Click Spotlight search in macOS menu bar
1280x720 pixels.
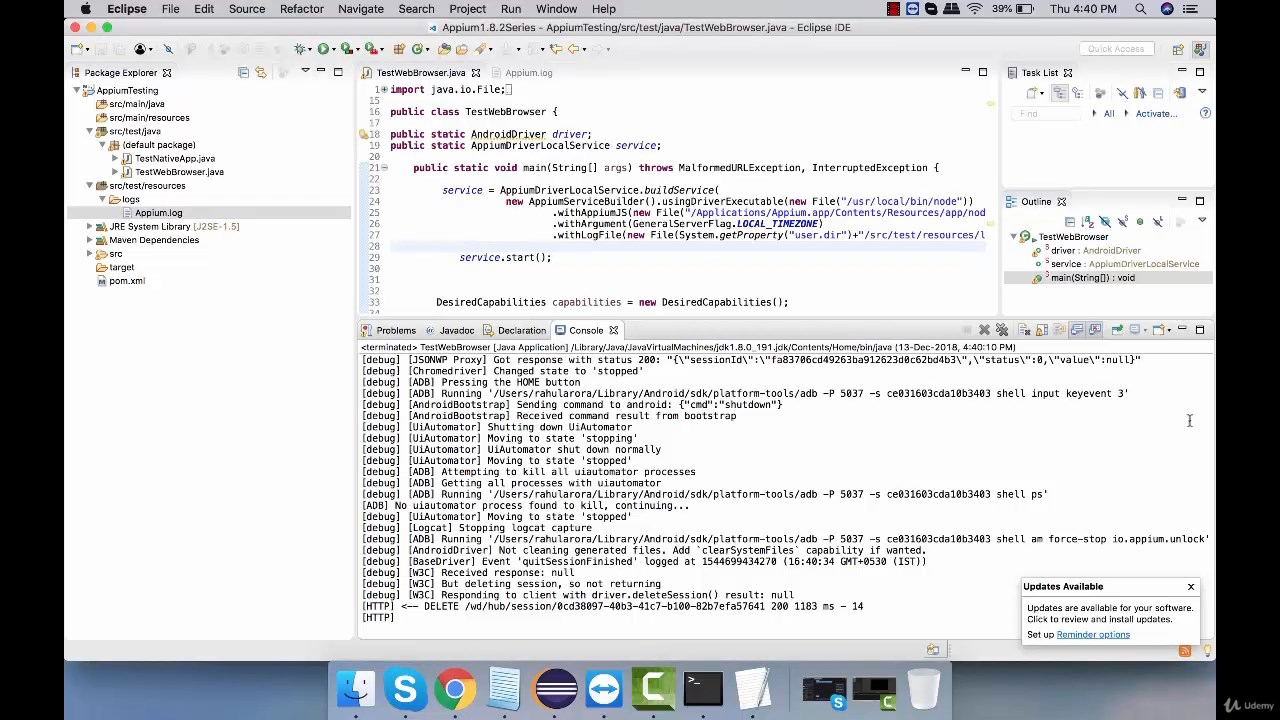(1140, 9)
